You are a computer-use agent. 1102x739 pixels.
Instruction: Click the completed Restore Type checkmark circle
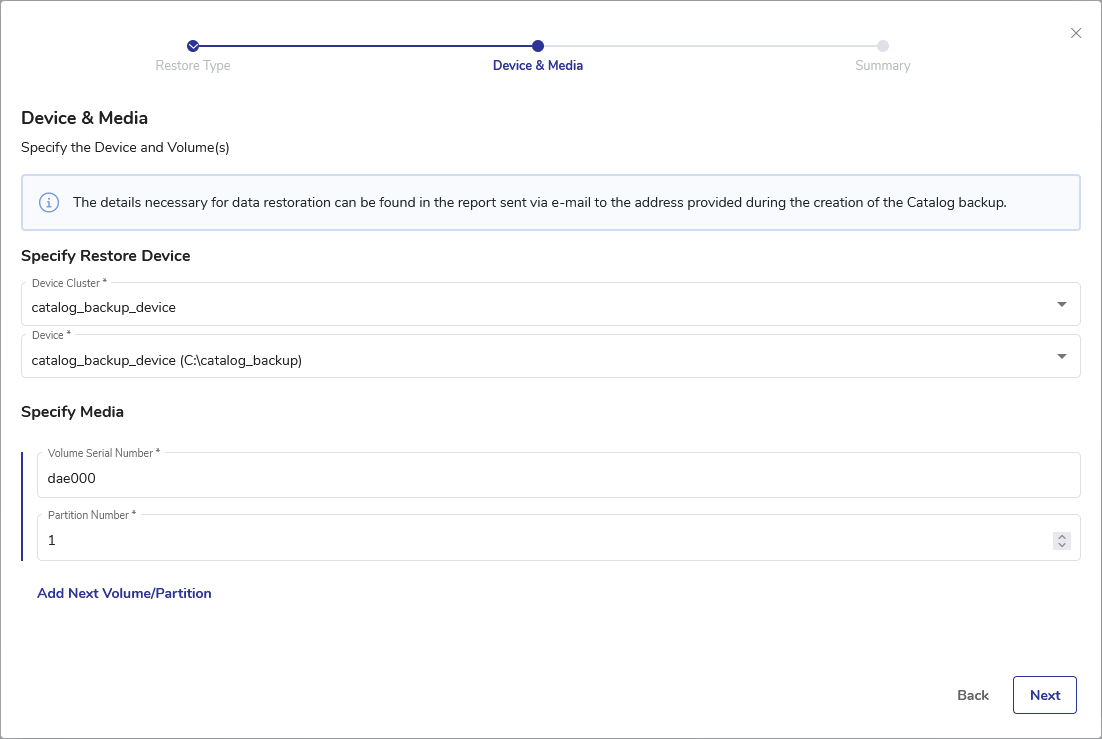pos(193,46)
